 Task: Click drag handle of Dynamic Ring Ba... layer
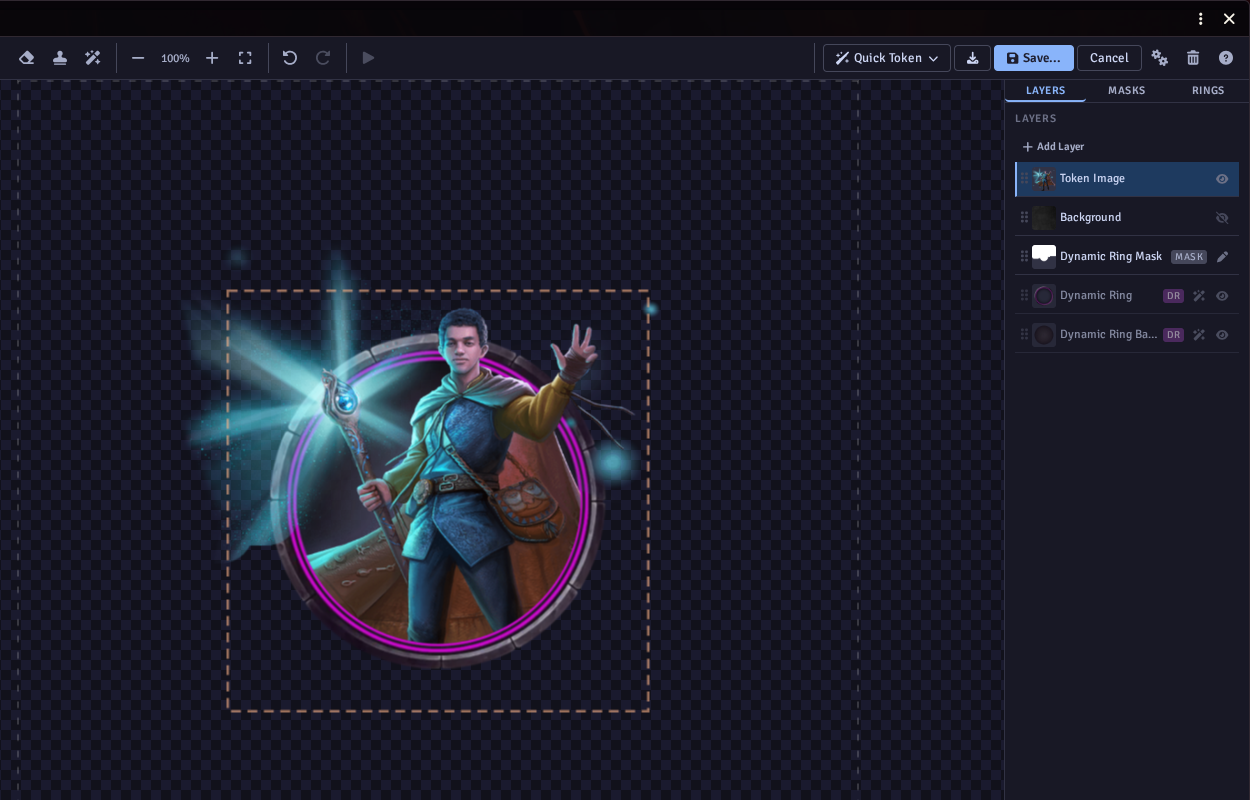point(1024,334)
